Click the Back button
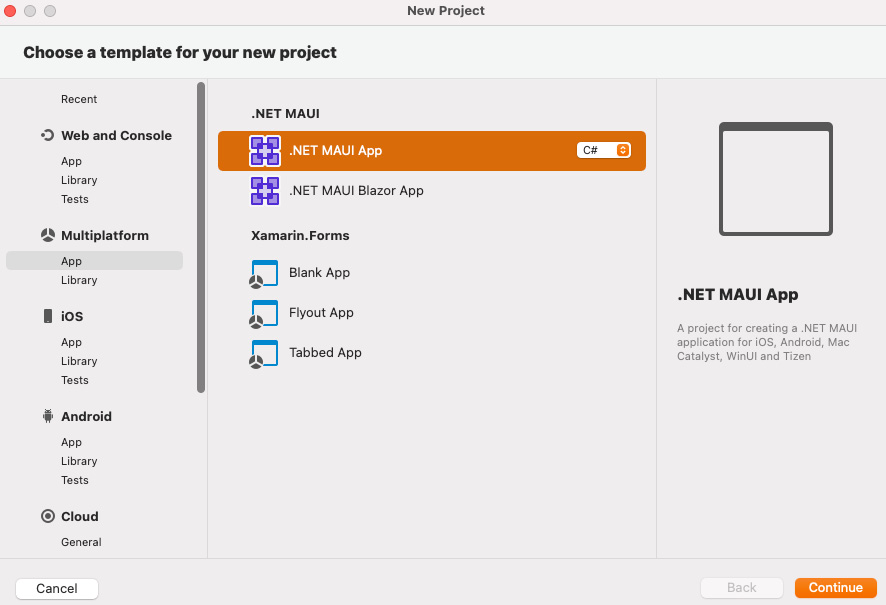Screen dimensions: 886x605 click(742, 588)
